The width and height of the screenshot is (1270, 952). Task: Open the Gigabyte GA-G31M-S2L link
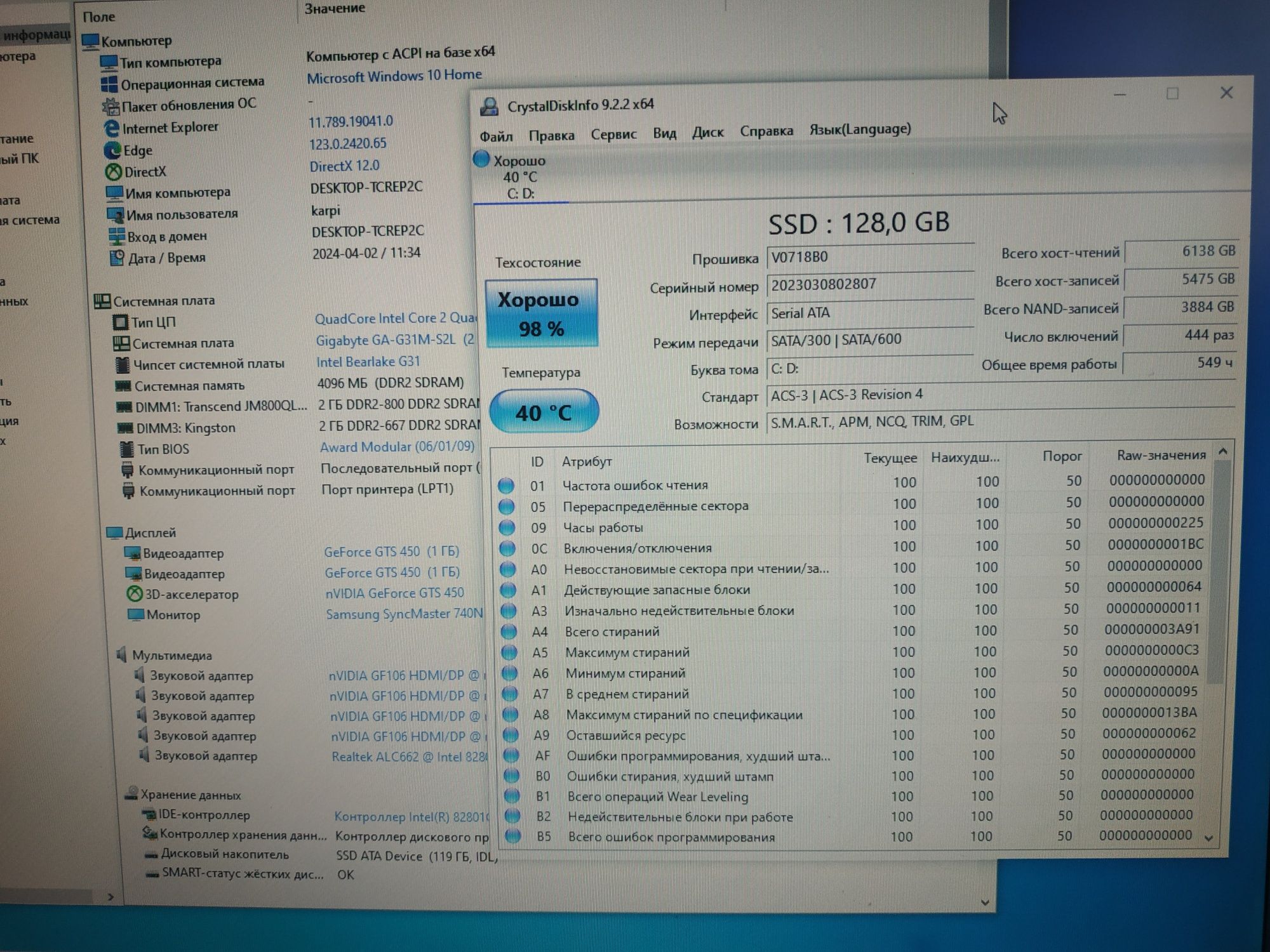coord(395,340)
